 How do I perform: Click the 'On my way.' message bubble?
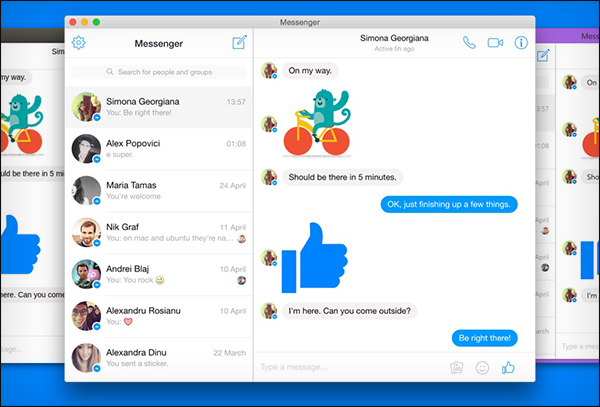310,70
